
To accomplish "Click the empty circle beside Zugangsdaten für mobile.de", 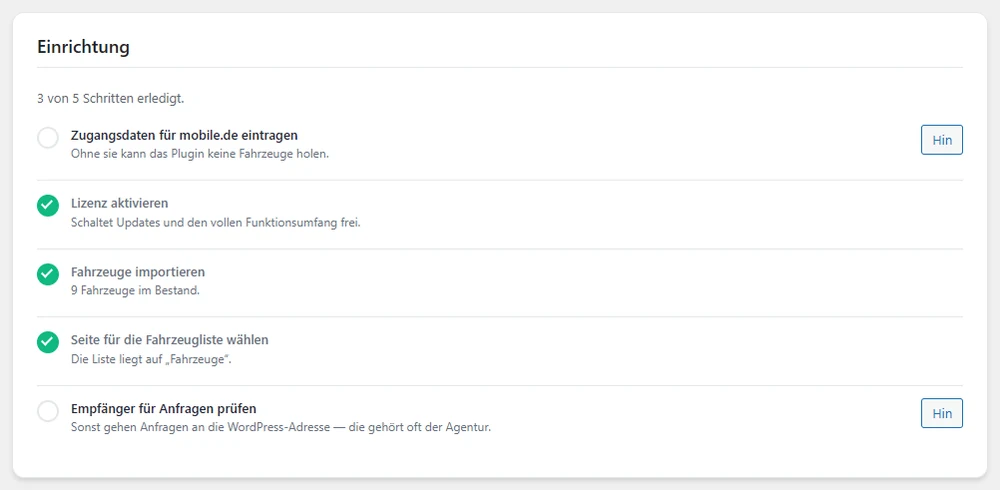I will [x=48, y=138].
